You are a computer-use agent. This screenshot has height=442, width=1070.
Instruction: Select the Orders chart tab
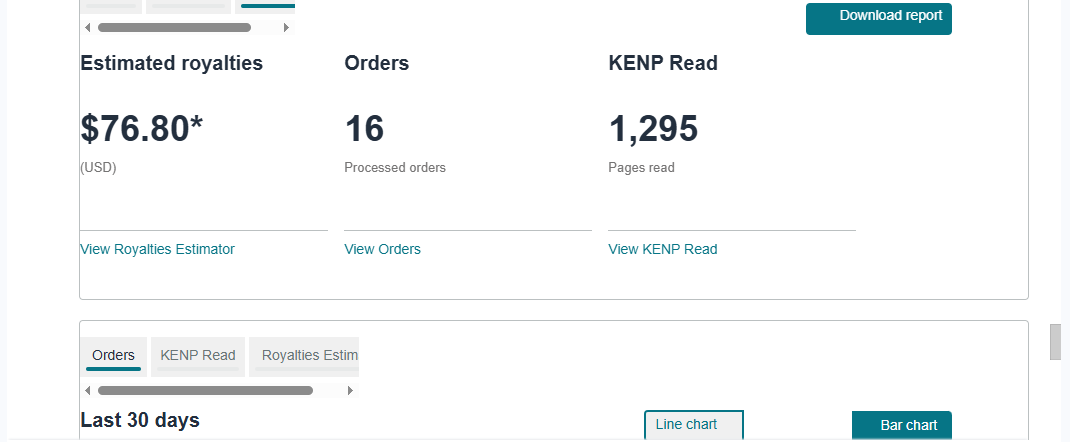point(113,356)
